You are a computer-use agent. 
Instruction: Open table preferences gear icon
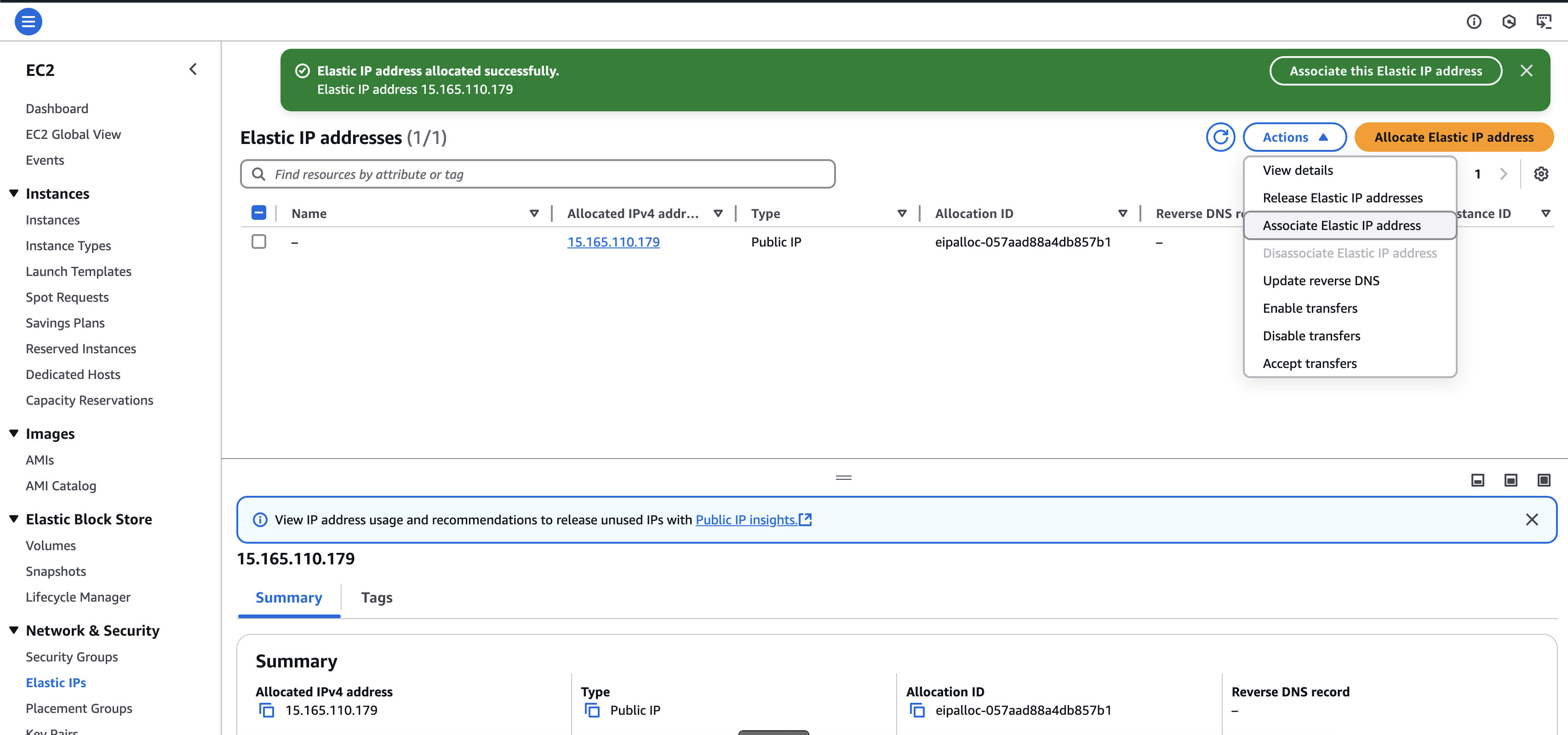tap(1540, 174)
